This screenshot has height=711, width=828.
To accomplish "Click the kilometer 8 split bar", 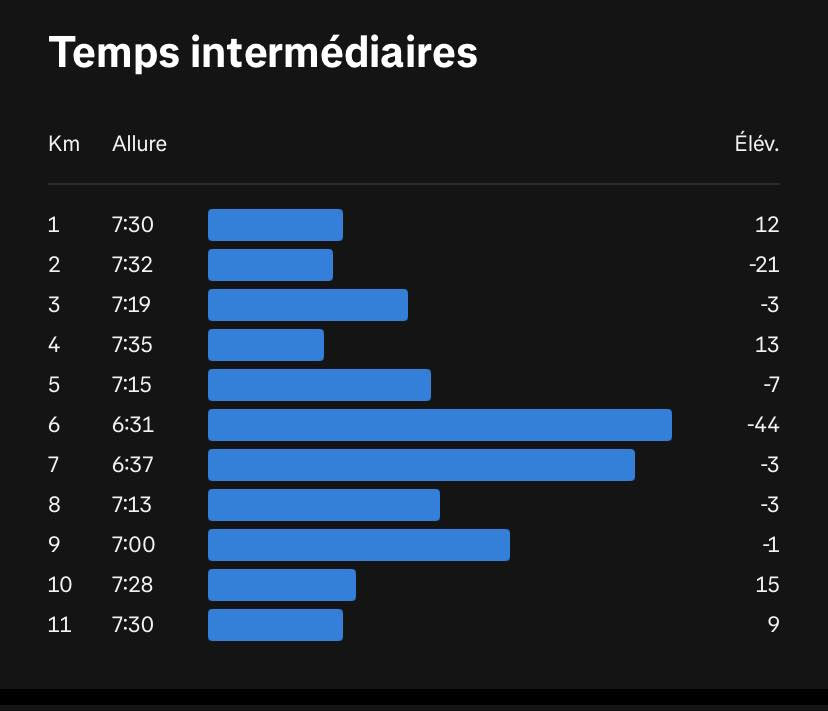I will coord(324,505).
